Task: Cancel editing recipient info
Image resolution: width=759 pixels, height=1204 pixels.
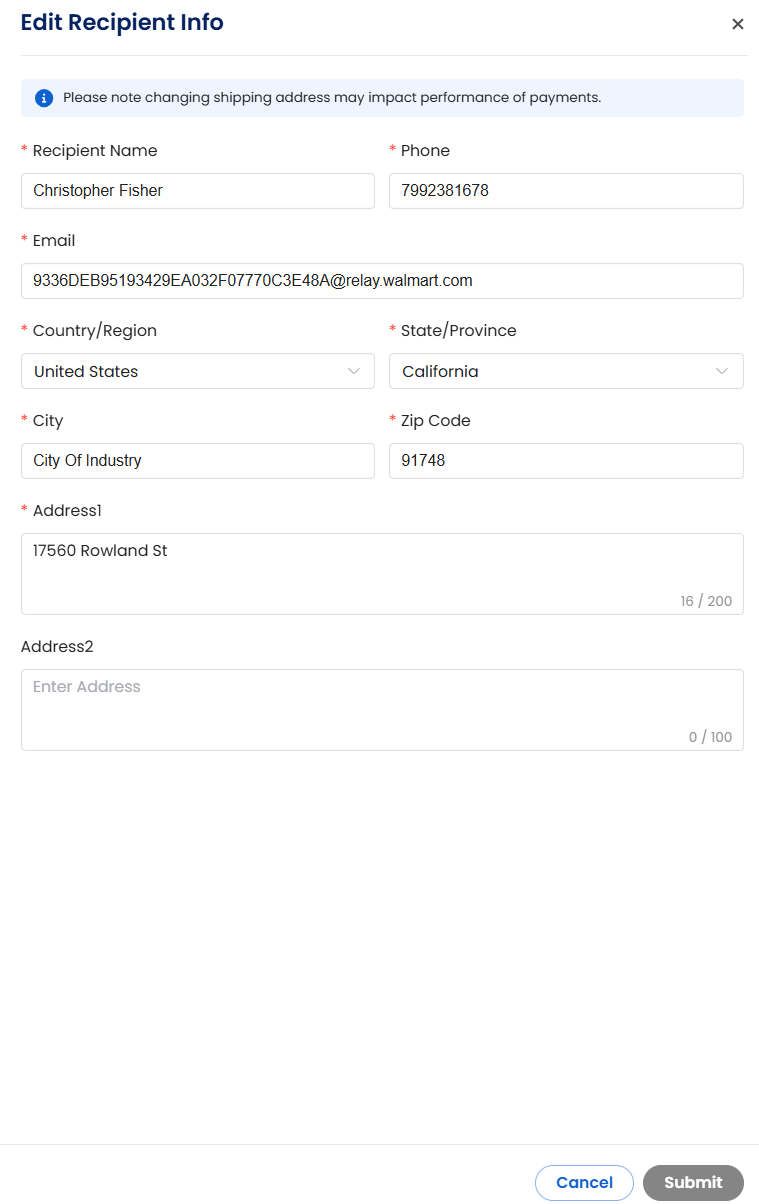Action: pos(584,1182)
